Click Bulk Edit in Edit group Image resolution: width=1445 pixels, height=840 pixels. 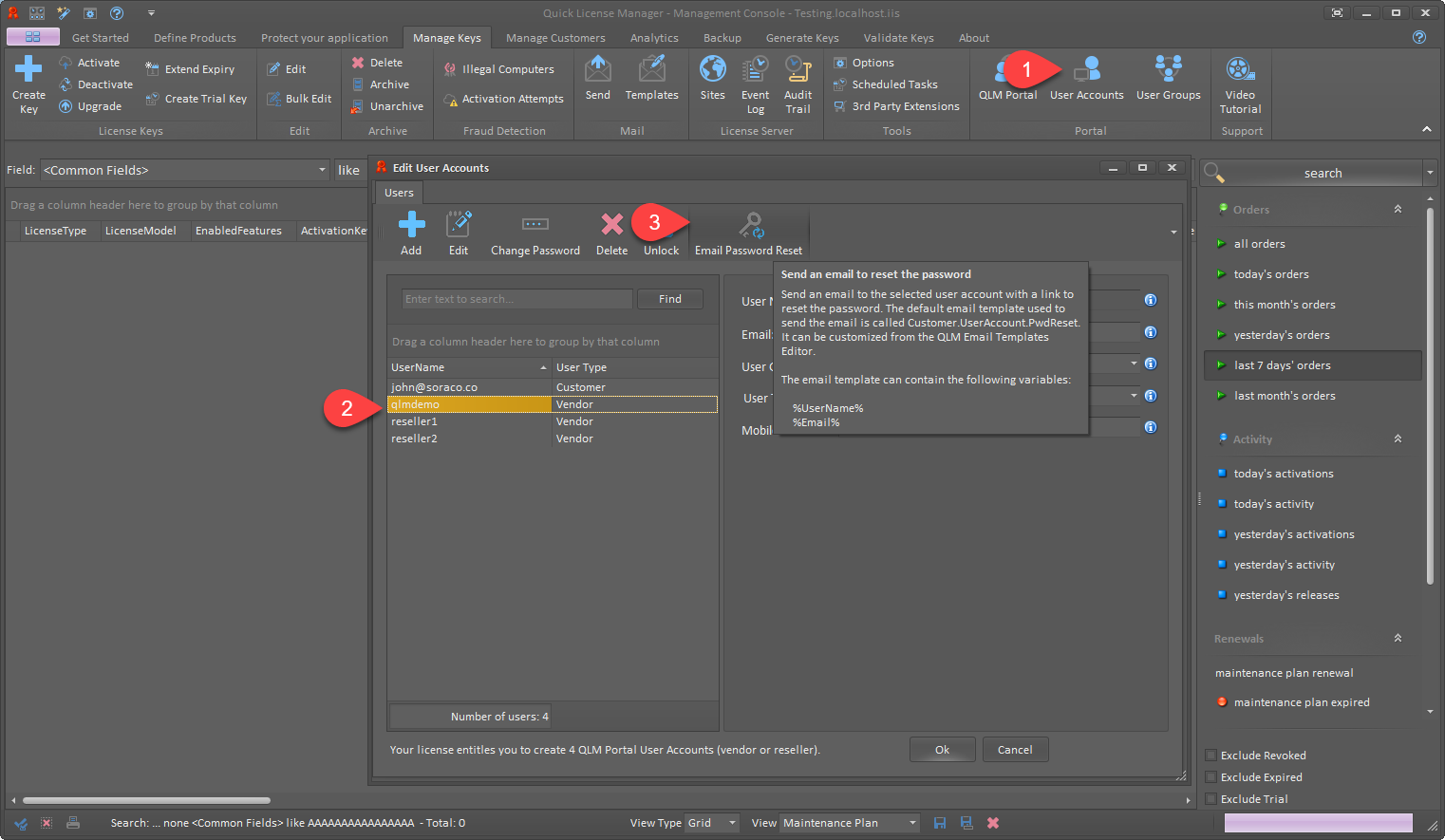tap(299, 99)
